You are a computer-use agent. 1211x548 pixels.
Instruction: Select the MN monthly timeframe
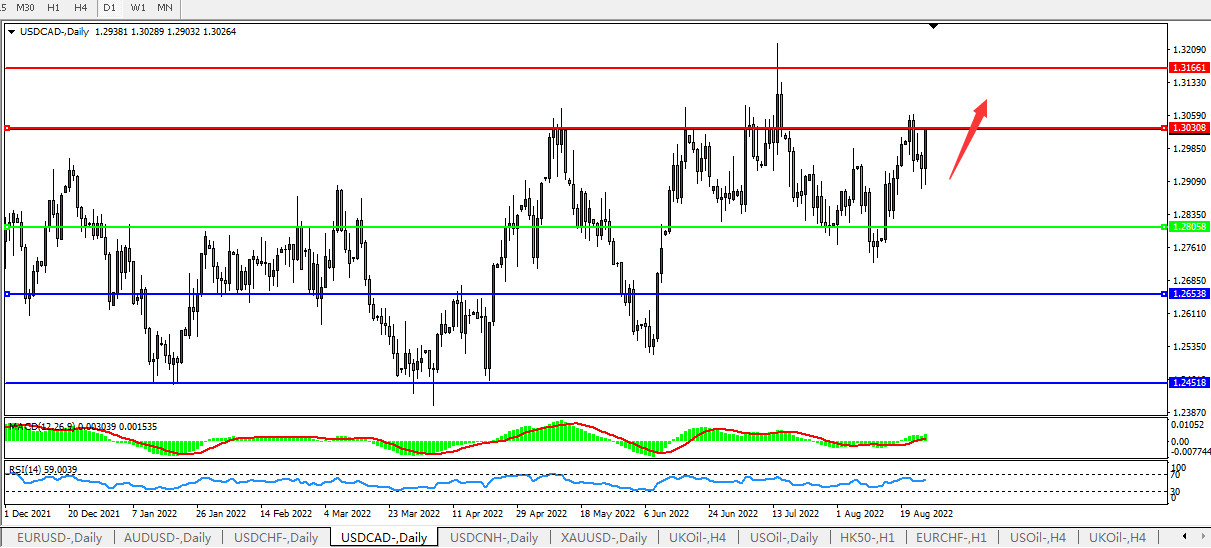pyautogui.click(x=165, y=7)
